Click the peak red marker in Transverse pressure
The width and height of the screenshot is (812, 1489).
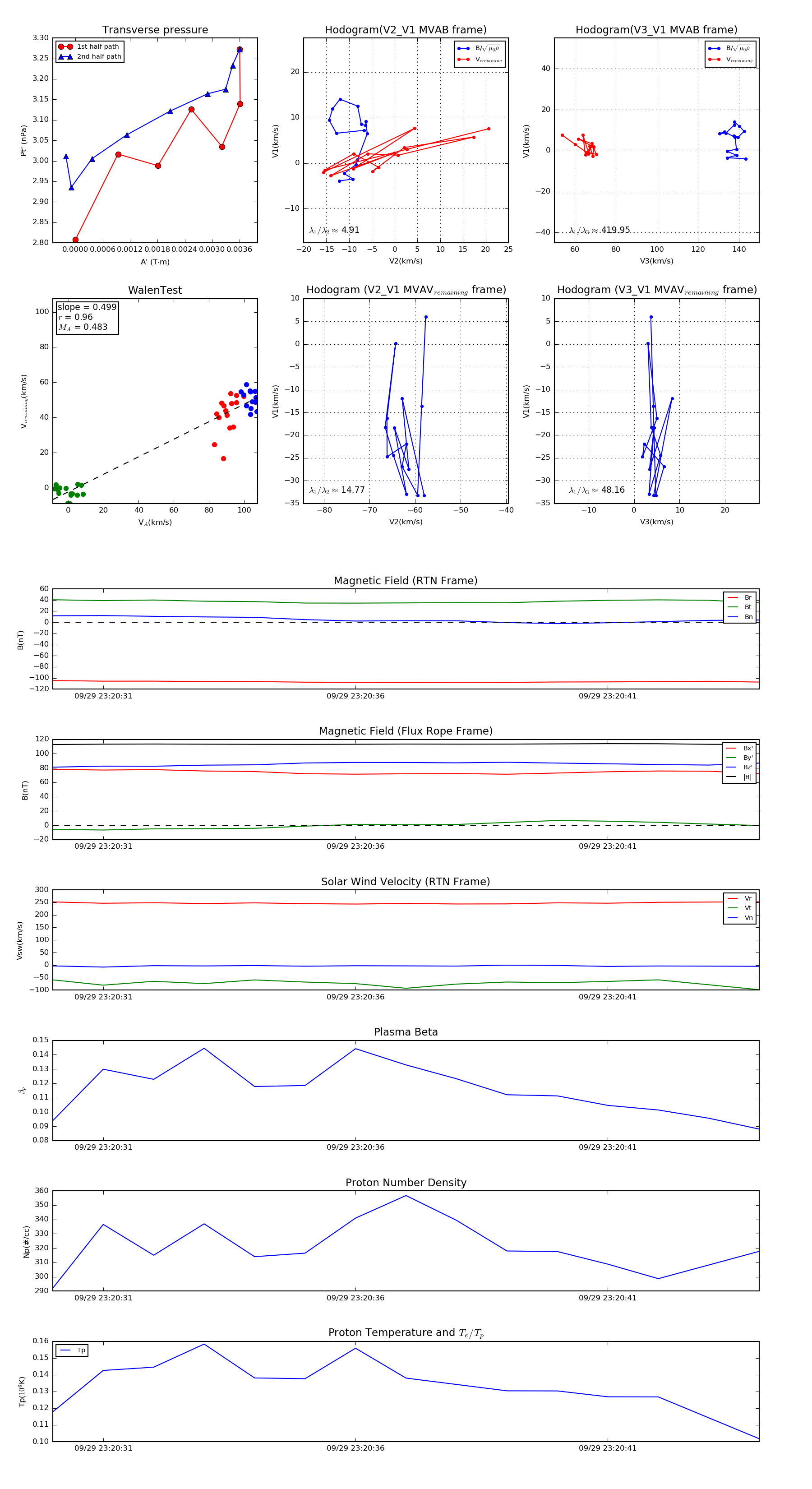point(240,50)
